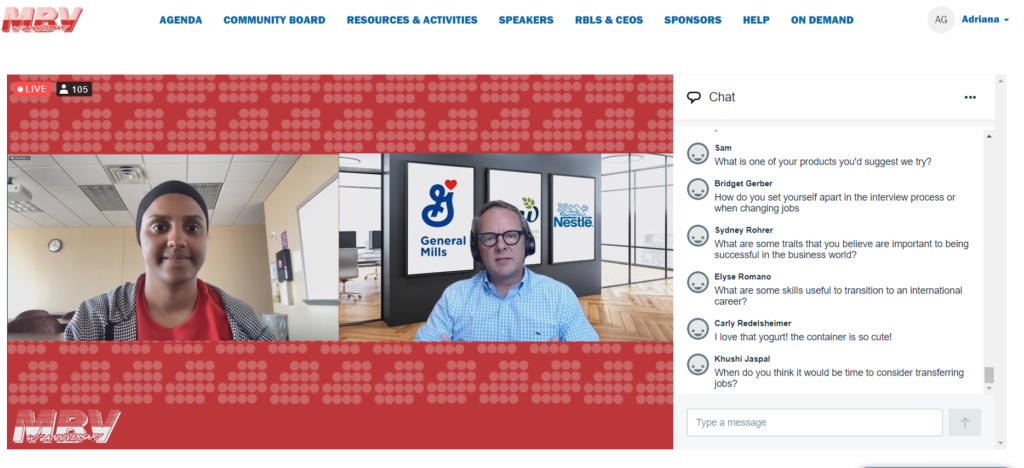Image resolution: width=1024 pixels, height=468 pixels.
Task: Click Sam's avatar in the chat
Action: point(698,154)
